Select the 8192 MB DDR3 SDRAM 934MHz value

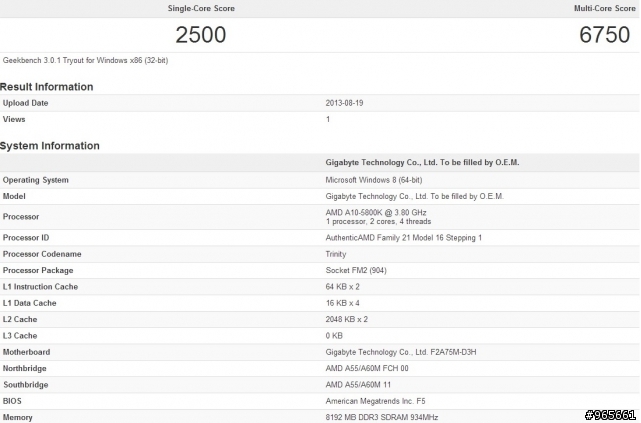tap(382, 418)
